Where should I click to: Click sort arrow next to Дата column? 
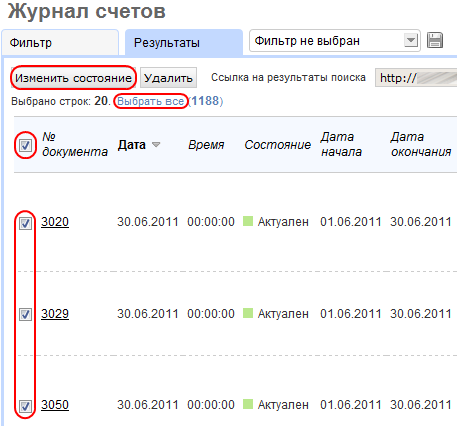(x=156, y=145)
